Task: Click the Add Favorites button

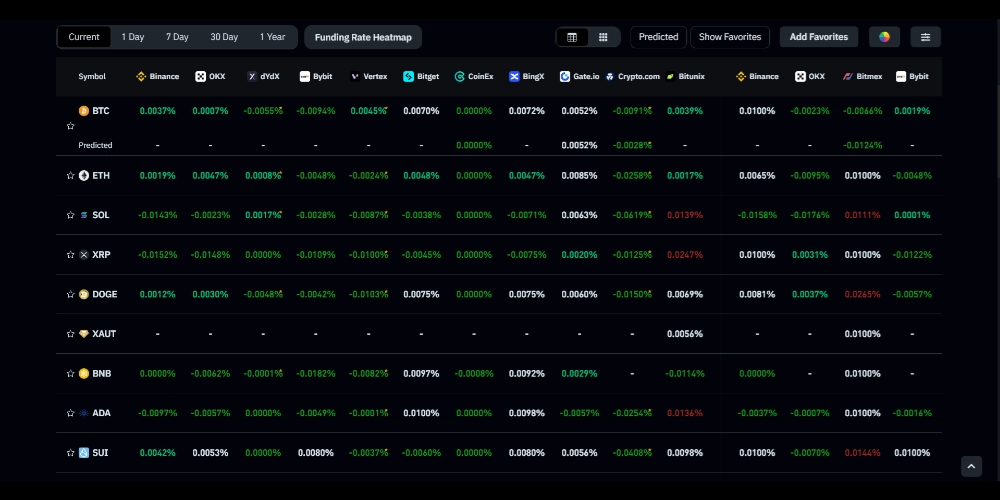Action: pyautogui.click(x=818, y=37)
